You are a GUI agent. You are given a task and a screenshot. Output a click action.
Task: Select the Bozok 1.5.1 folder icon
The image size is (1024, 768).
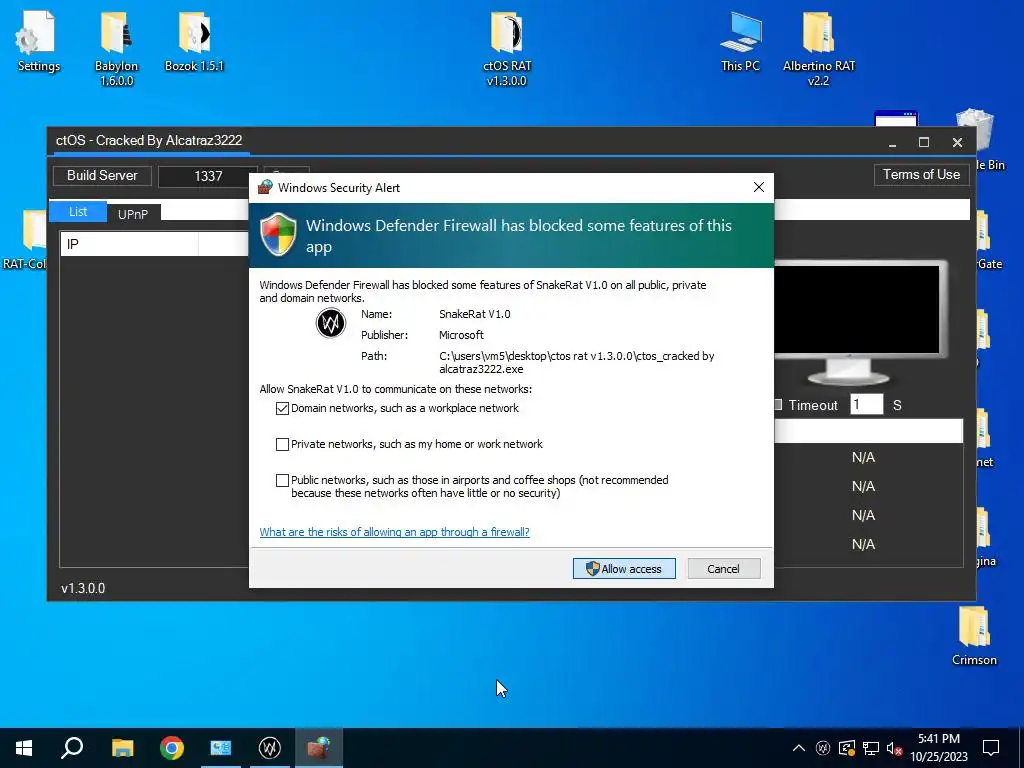tap(194, 41)
